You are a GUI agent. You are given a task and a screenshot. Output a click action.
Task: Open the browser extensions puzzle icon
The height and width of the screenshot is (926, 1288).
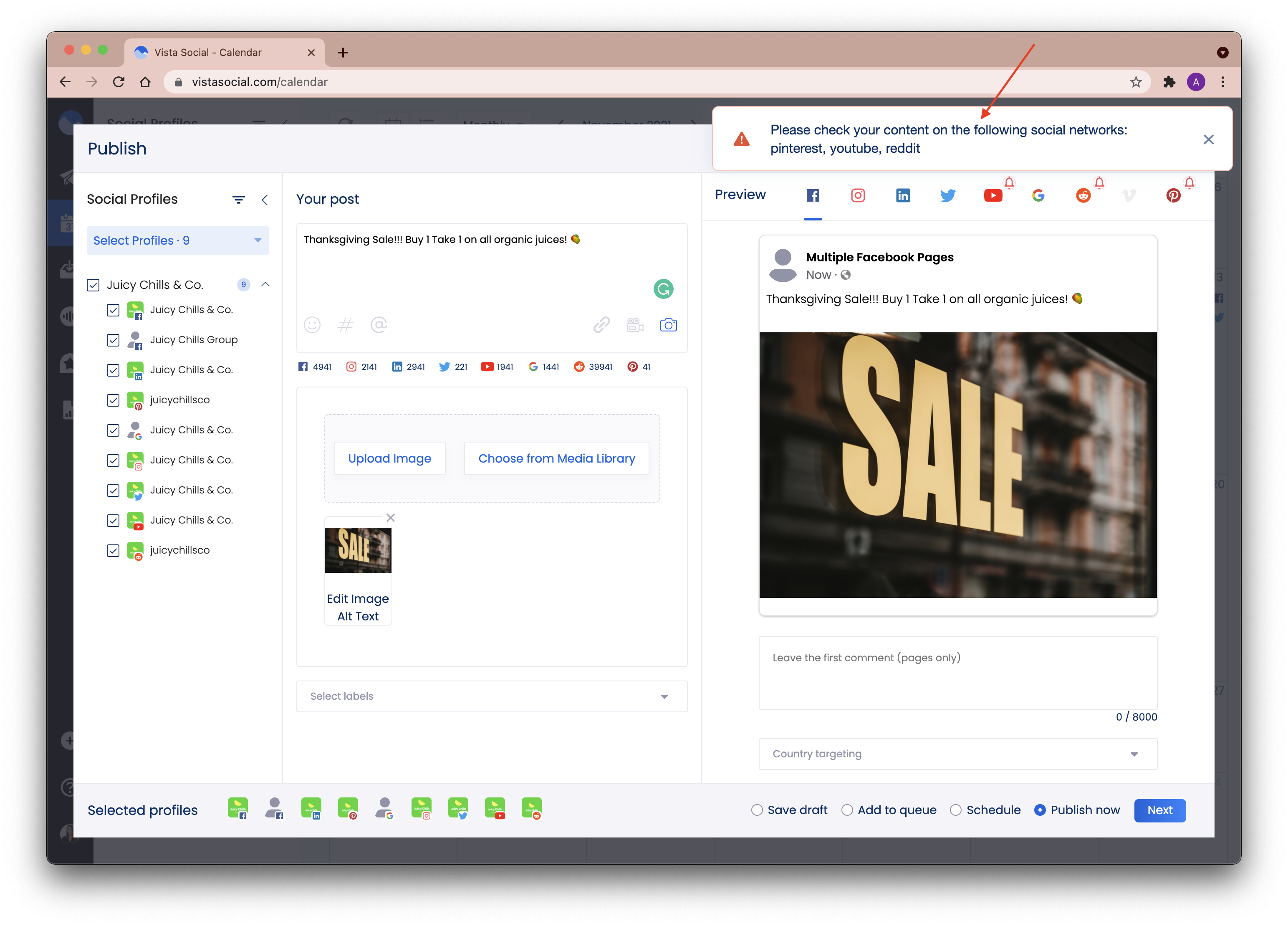click(x=1169, y=82)
